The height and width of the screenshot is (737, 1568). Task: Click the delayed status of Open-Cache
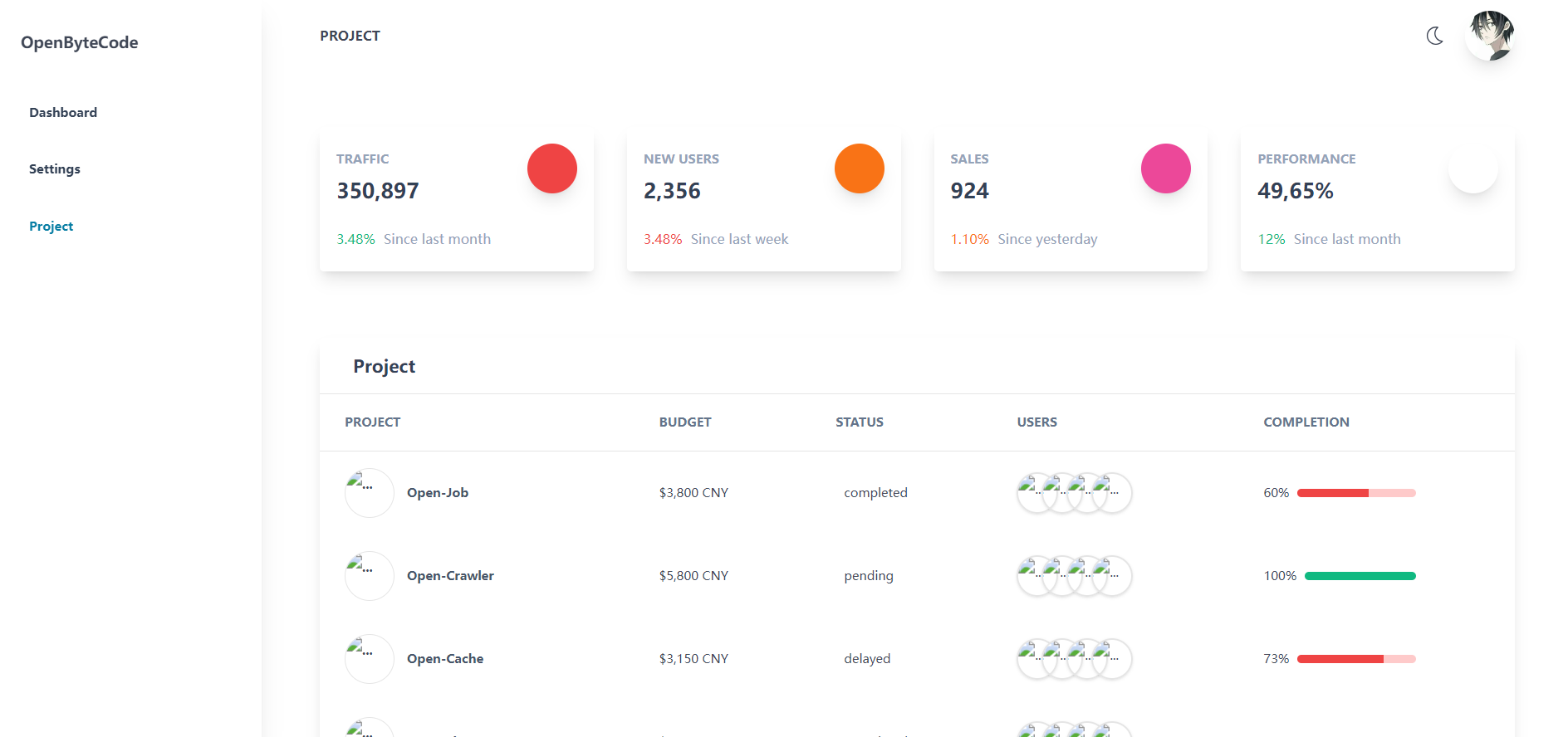tap(867, 659)
